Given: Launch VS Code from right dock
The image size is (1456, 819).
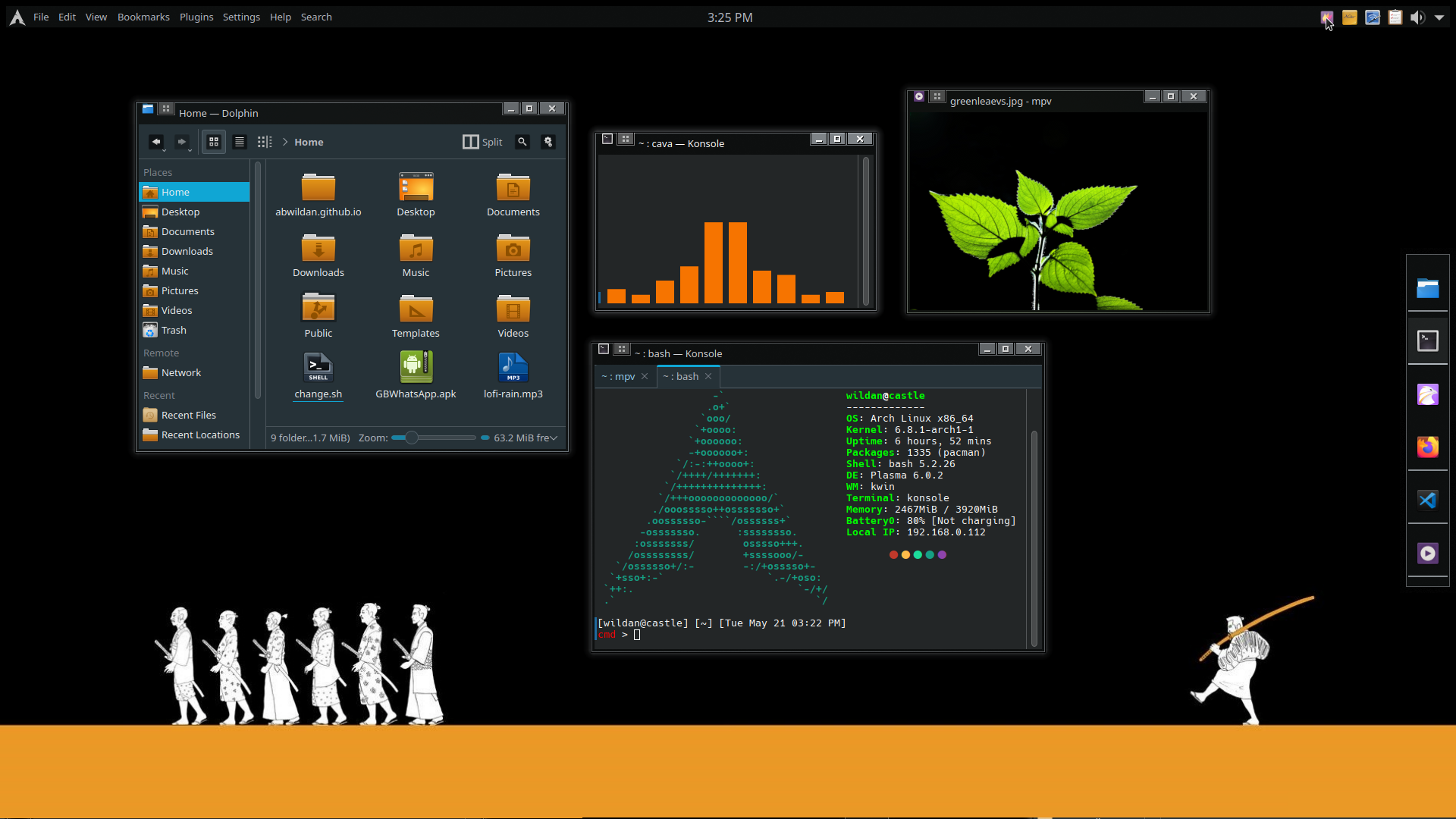Looking at the screenshot, I should [x=1428, y=500].
